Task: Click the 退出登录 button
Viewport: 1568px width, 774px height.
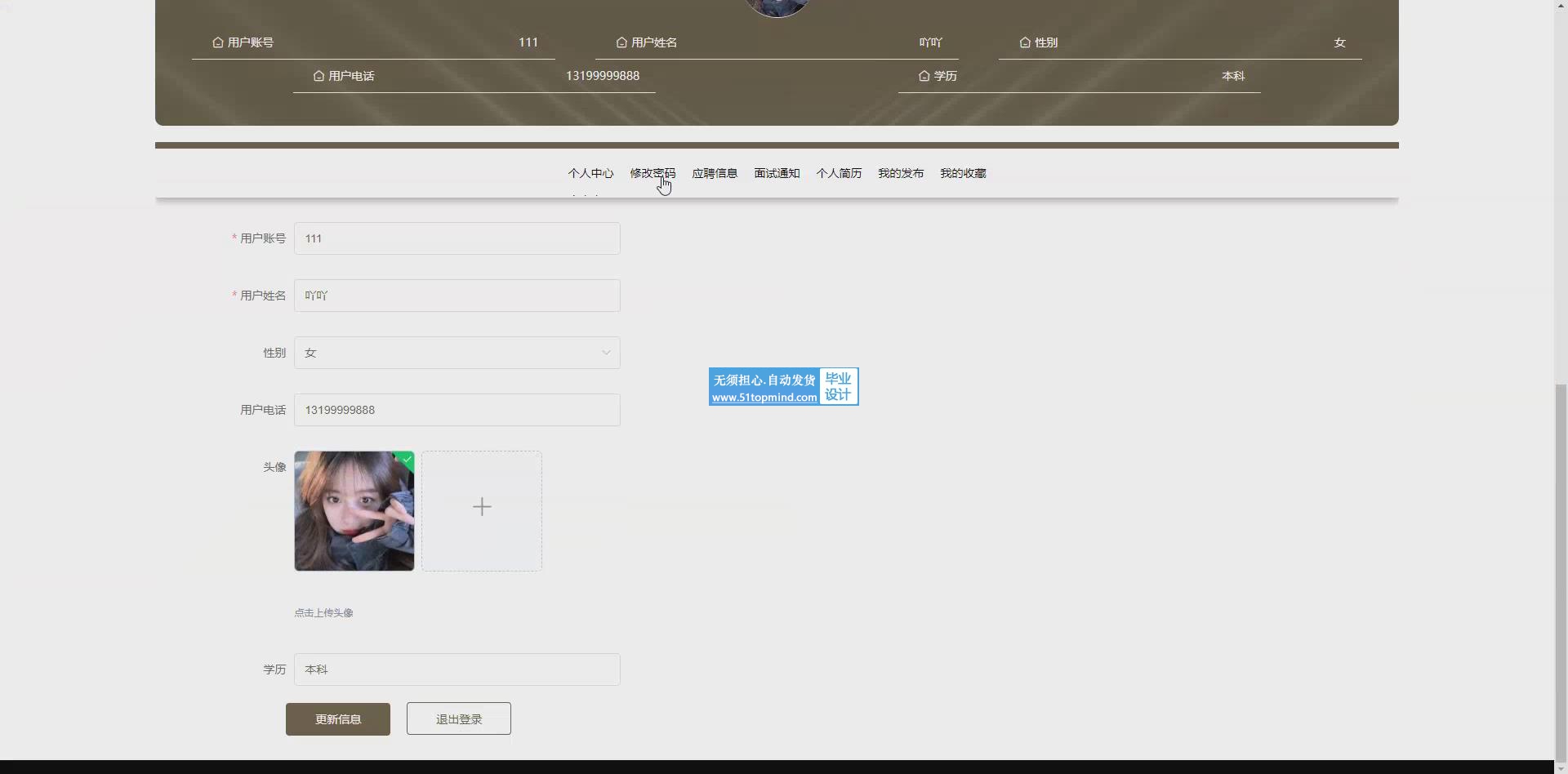Action: pos(459,719)
